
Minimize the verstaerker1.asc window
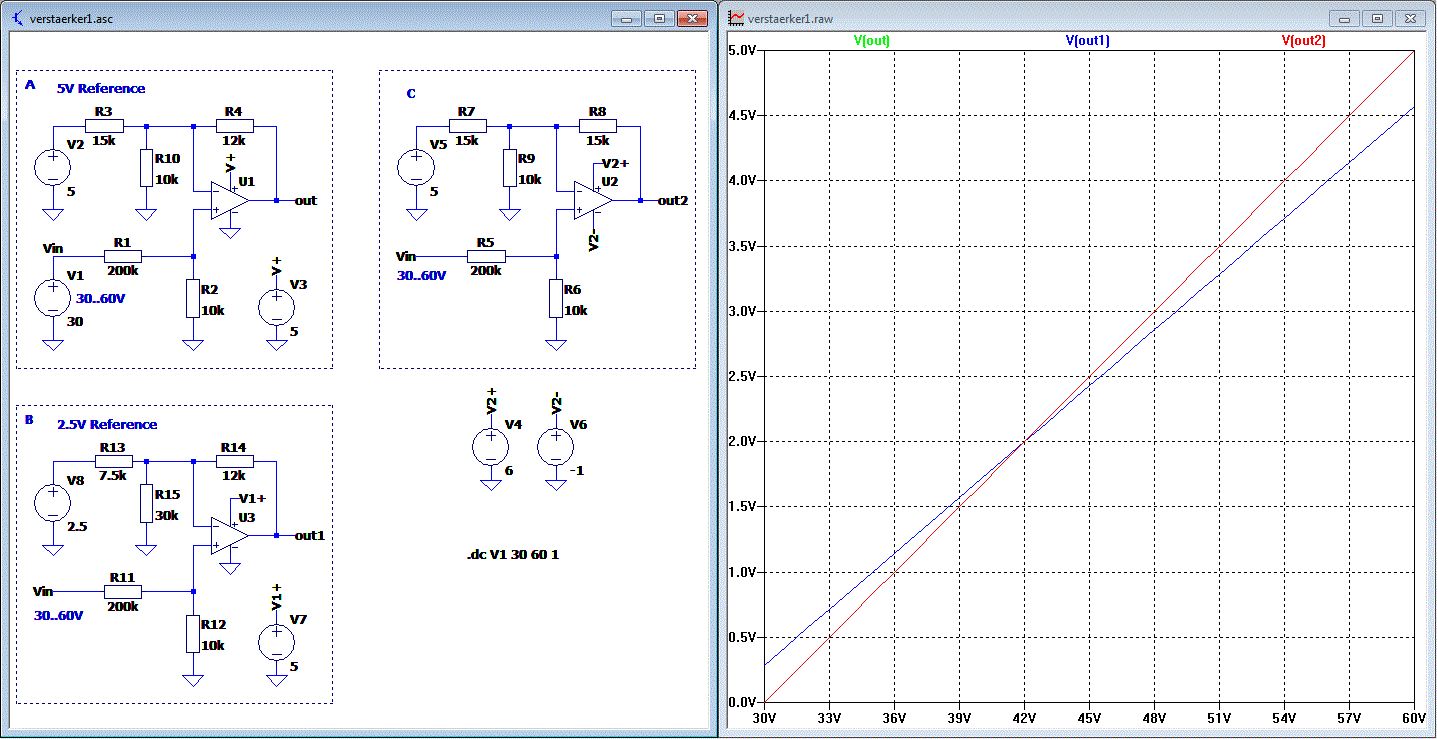pos(627,18)
